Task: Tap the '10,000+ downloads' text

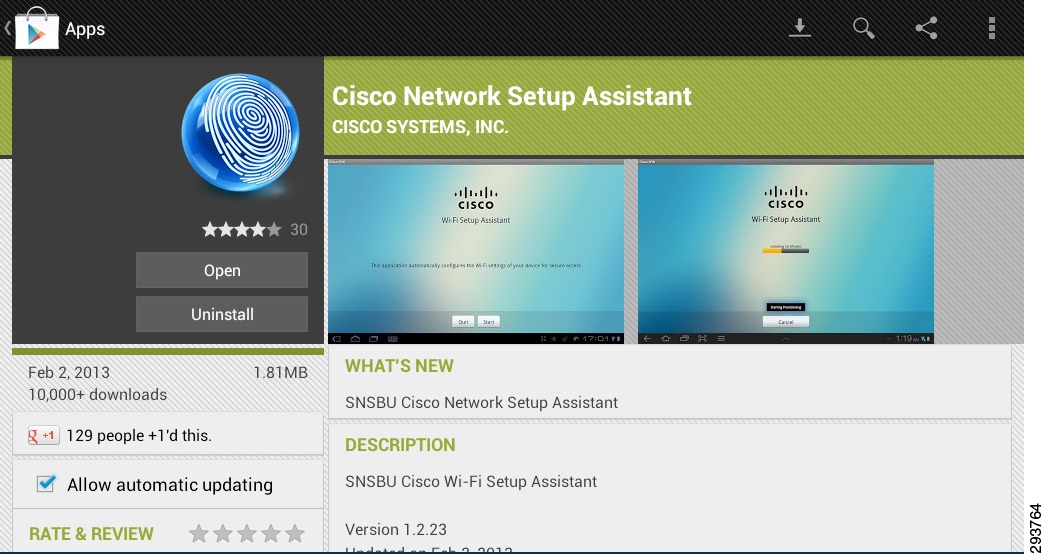Action: tap(97, 395)
